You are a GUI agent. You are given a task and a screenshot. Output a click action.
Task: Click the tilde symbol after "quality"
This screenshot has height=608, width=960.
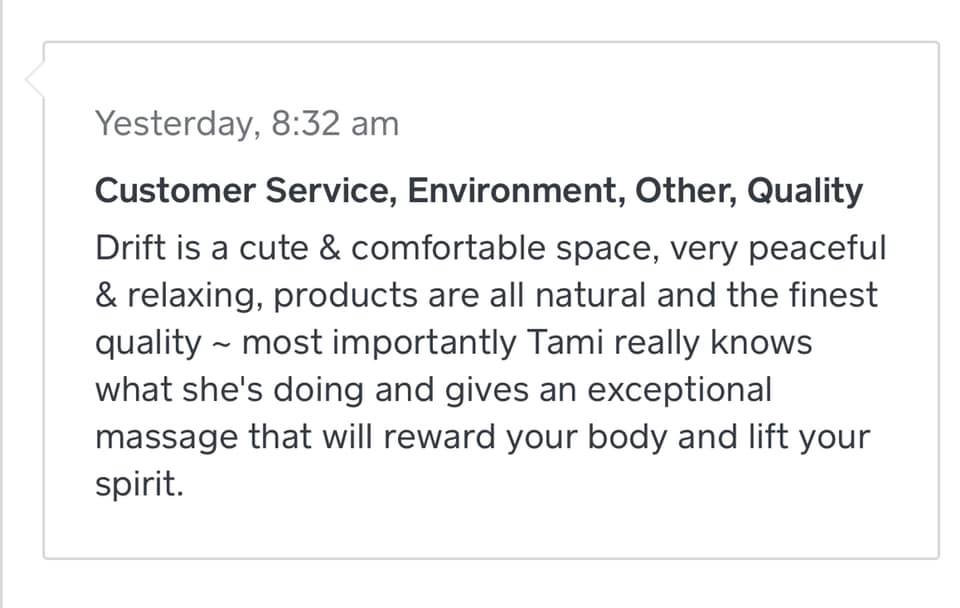coord(221,342)
